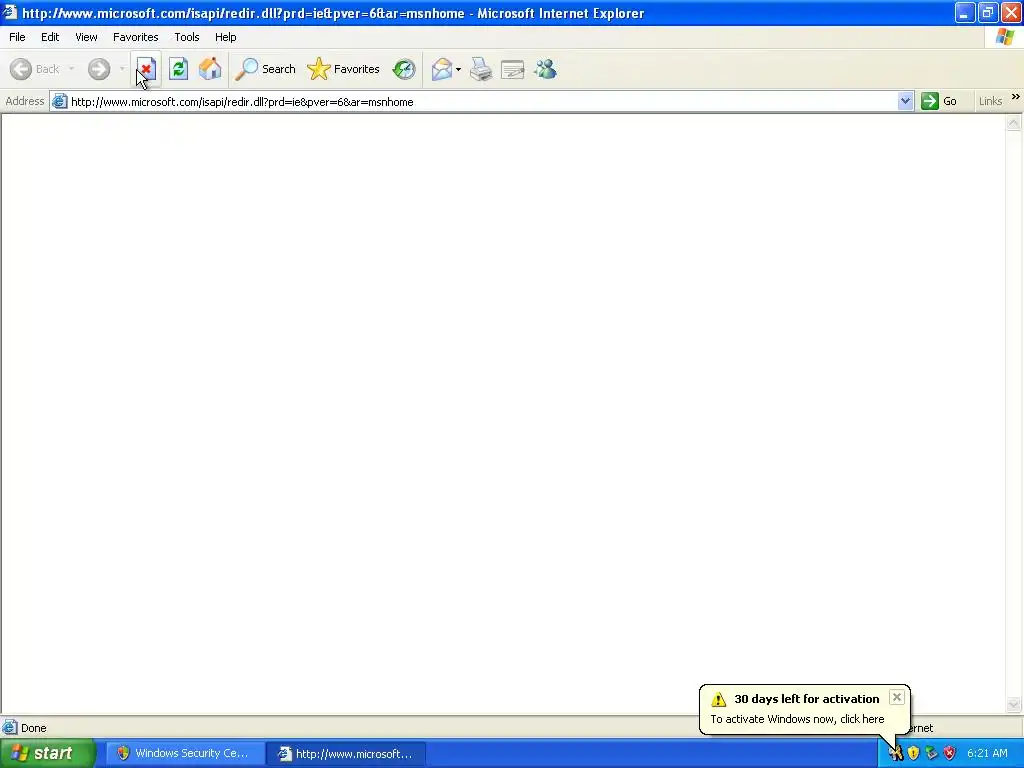Show the History clock pane
Viewport: 1024px width, 768px height.
click(x=404, y=69)
